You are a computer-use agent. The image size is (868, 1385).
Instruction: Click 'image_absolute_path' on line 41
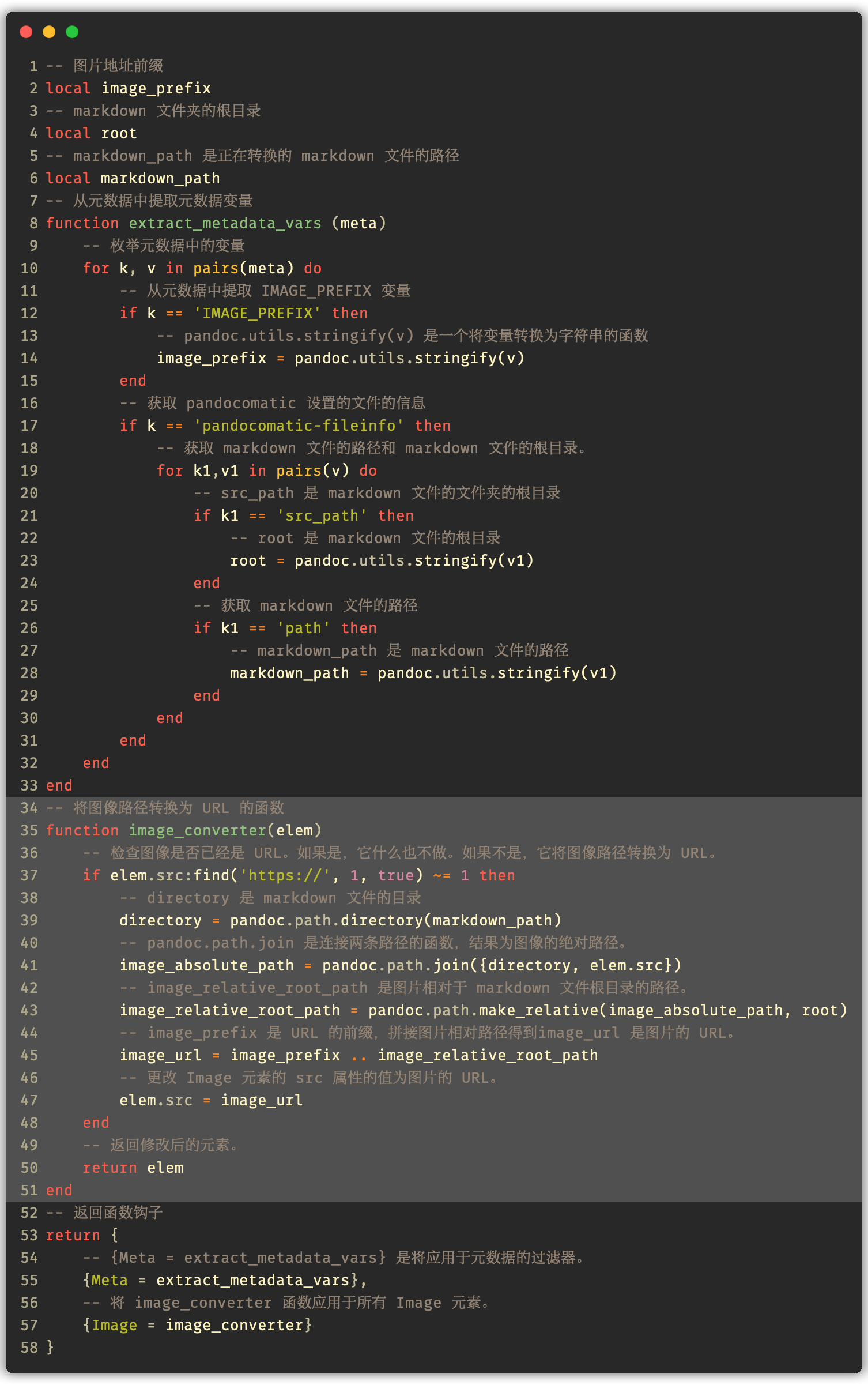click(x=207, y=965)
